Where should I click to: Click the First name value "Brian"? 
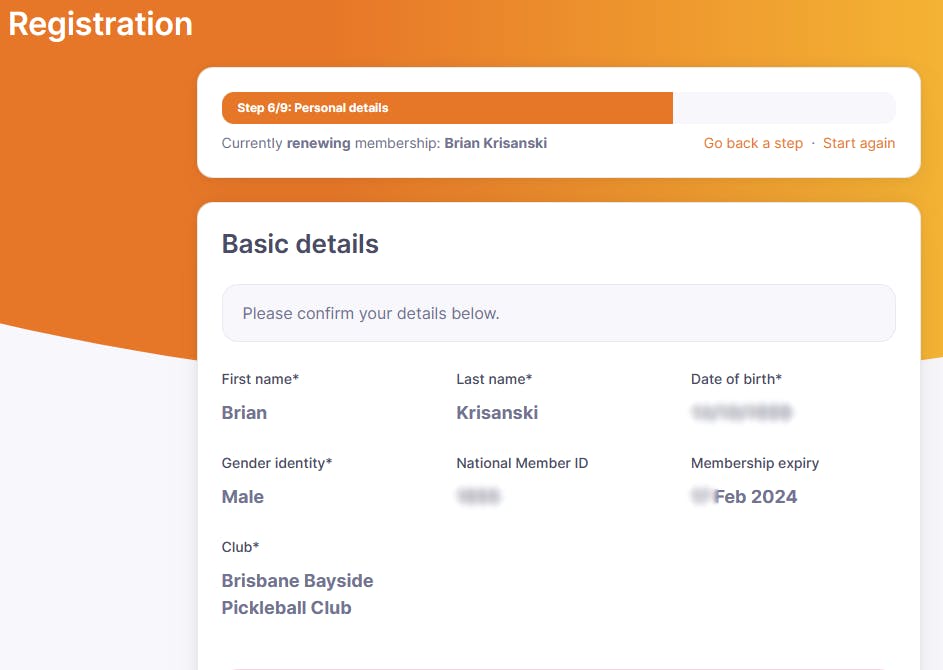(244, 413)
